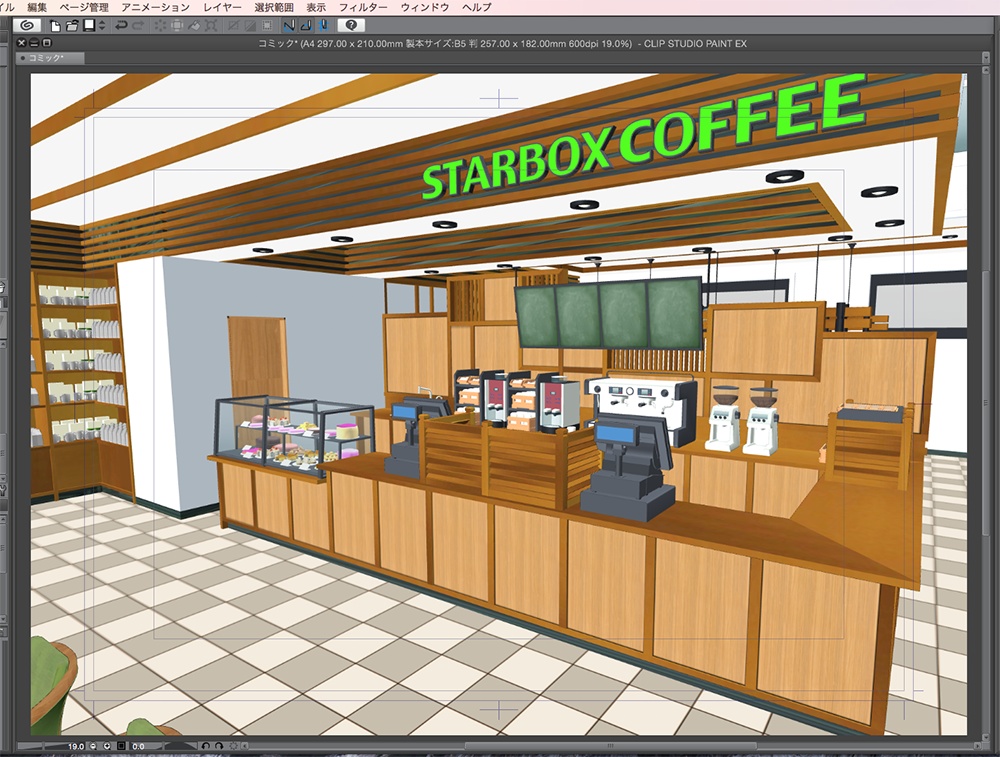Toggle Snap to Ruler
The width and height of the screenshot is (1000, 757).
tap(289, 26)
